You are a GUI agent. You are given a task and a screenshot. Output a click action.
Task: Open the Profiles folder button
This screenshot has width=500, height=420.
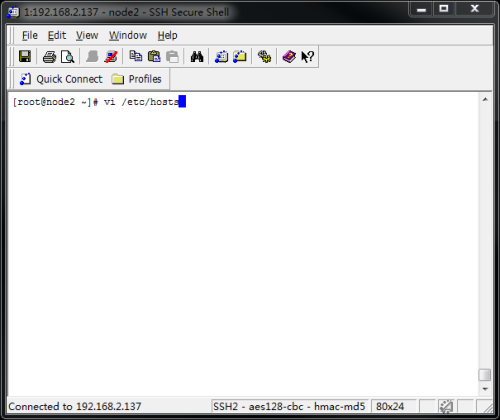coord(137,79)
